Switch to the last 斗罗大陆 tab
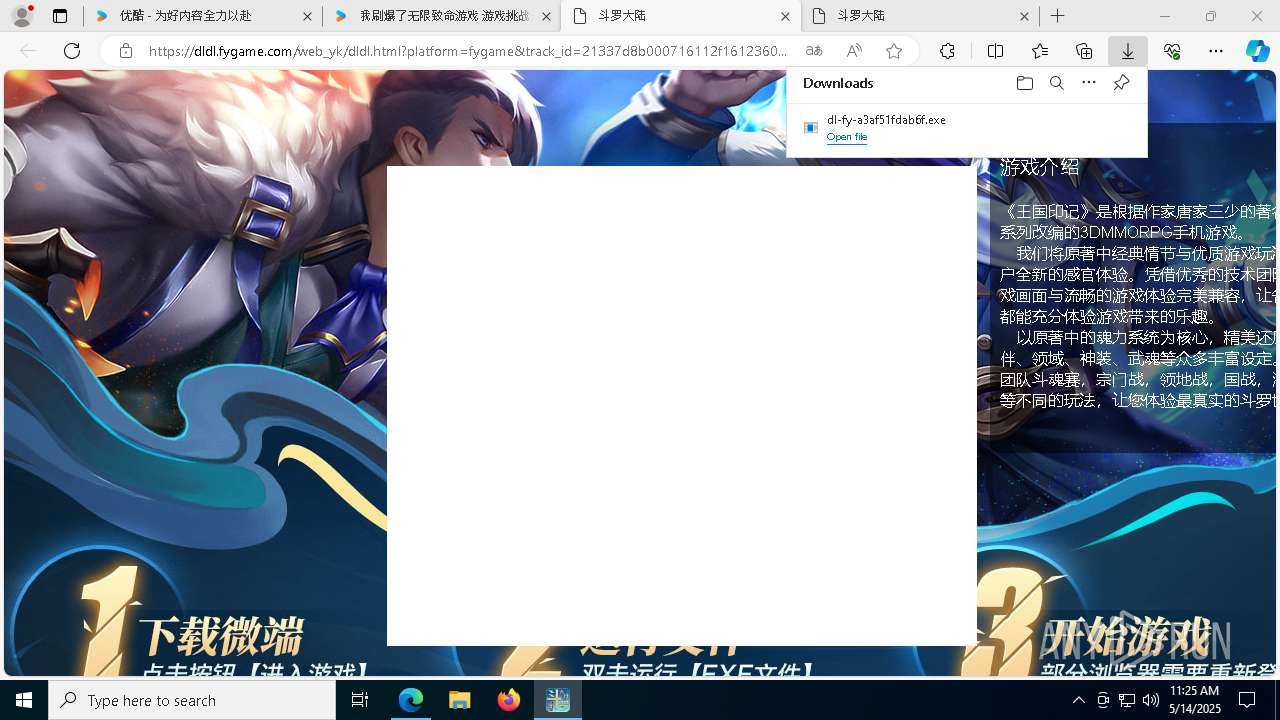 (x=920, y=16)
